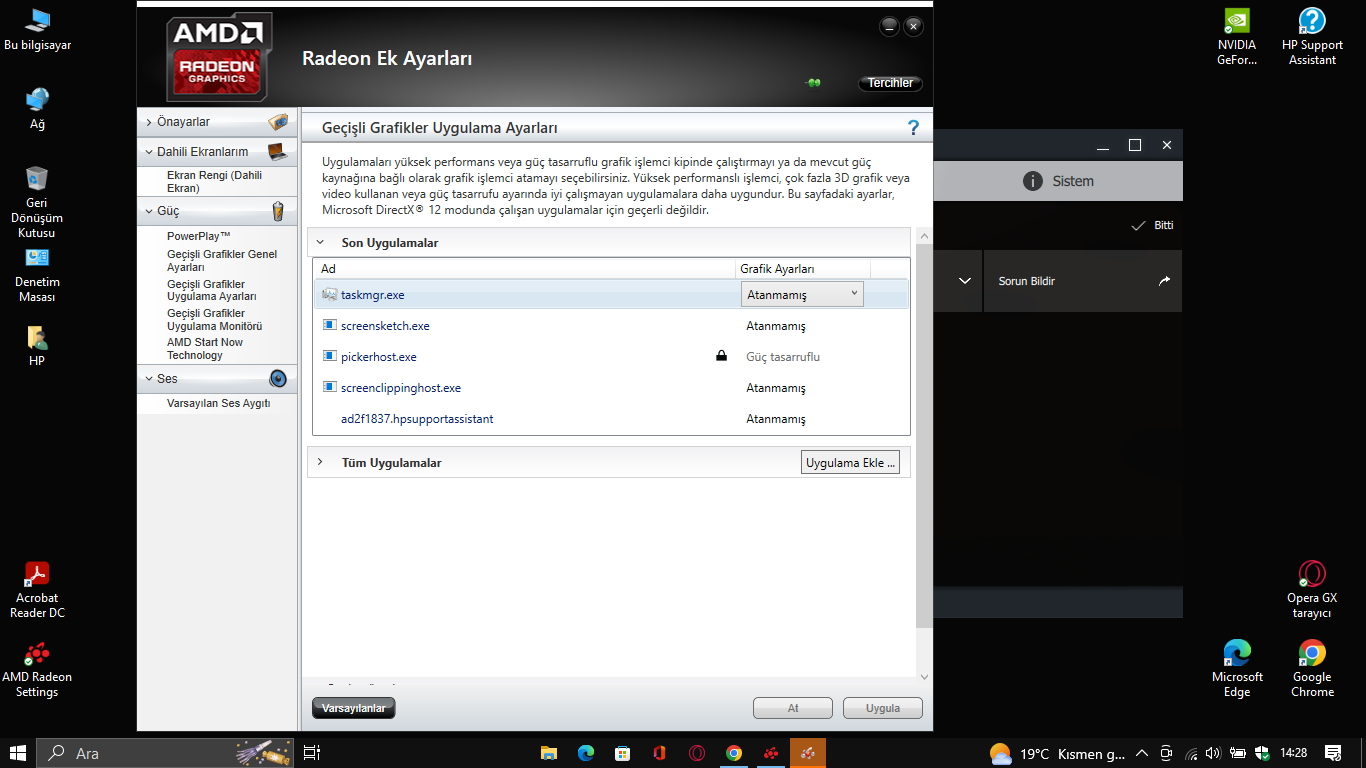Open Denetim Masası desktop icon
Screen dimensions: 1366x768
(x=37, y=275)
